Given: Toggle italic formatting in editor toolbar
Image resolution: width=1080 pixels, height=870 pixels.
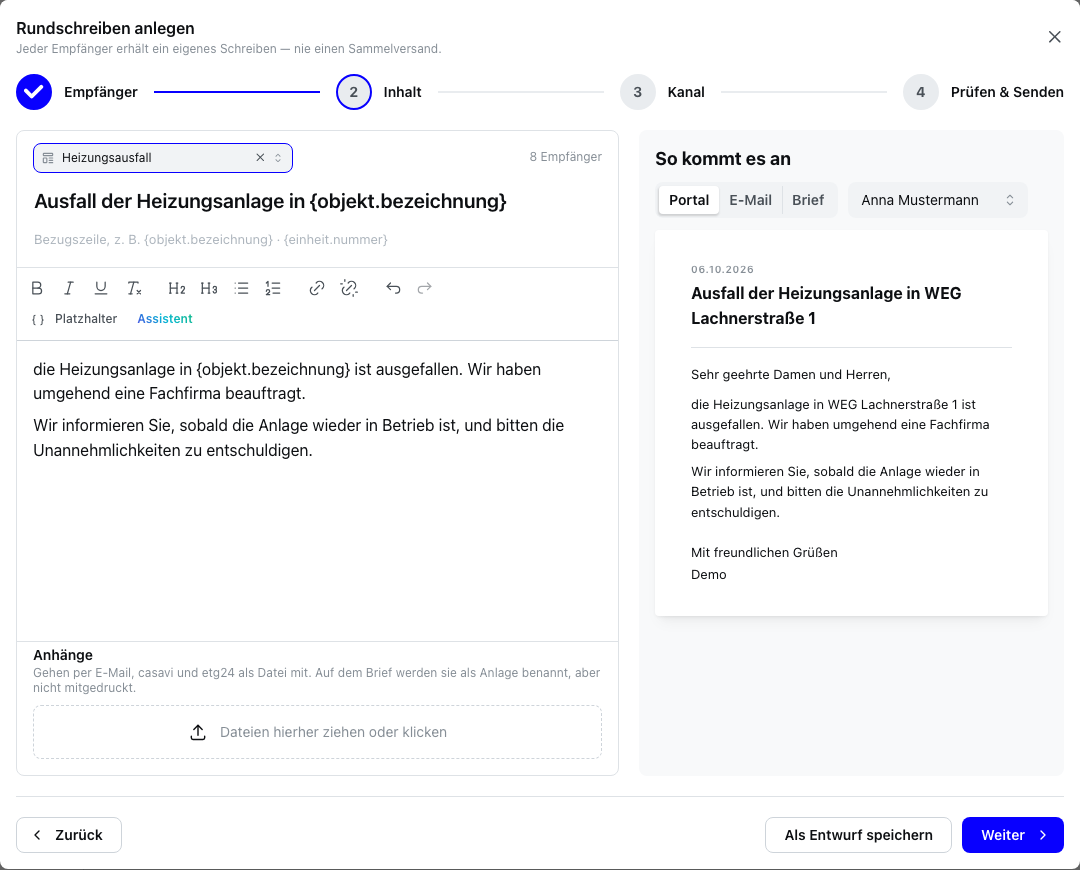Looking at the screenshot, I should (69, 288).
